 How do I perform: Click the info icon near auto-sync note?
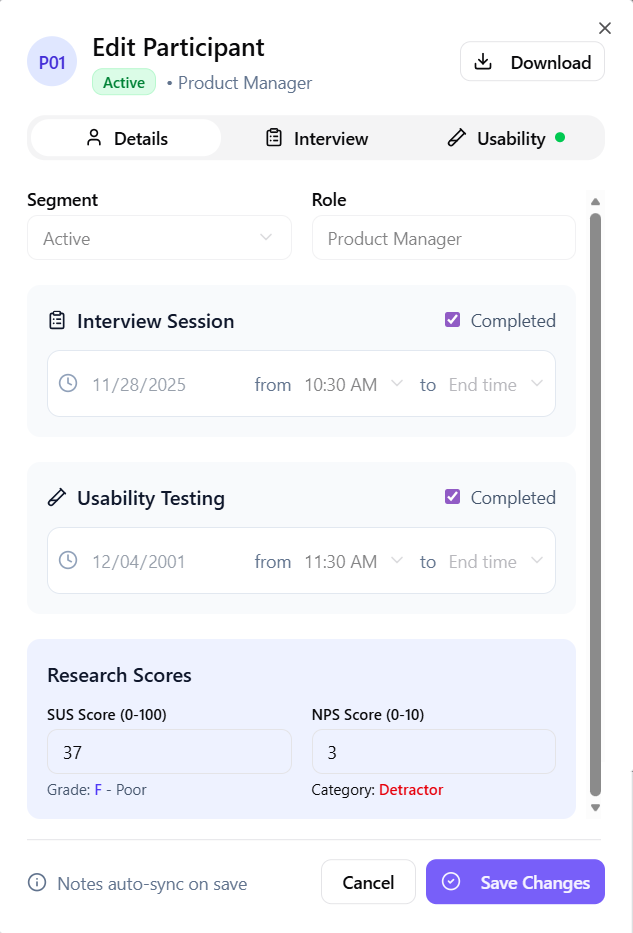coord(37,883)
